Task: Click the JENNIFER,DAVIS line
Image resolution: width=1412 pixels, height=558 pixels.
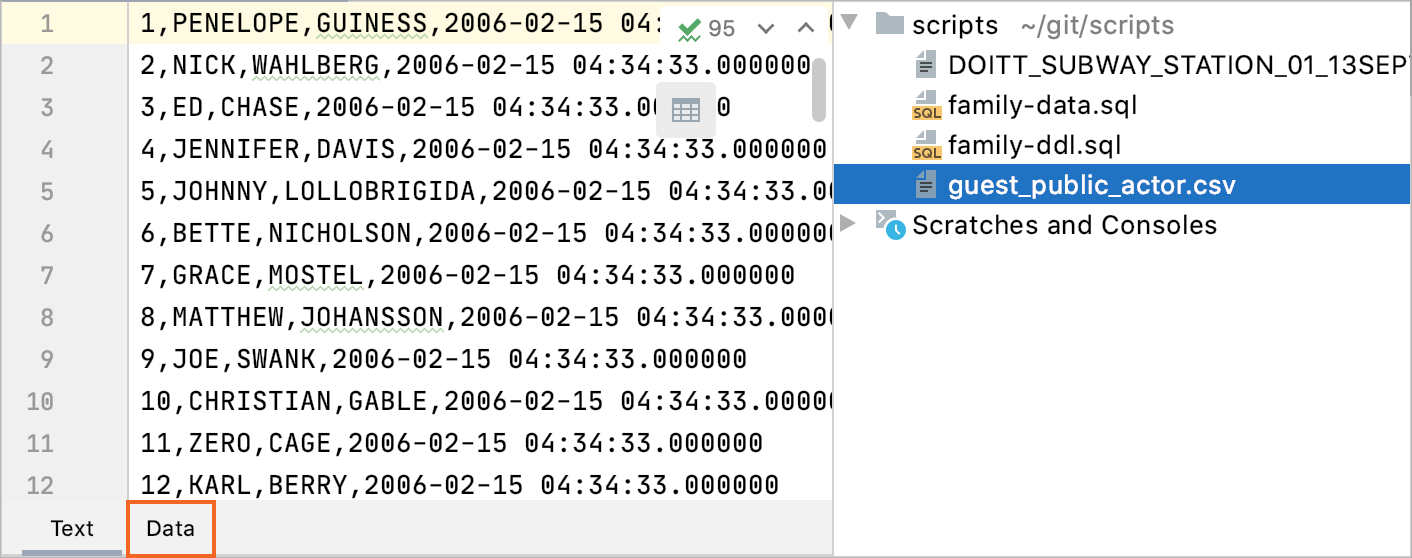Action: [x=483, y=150]
